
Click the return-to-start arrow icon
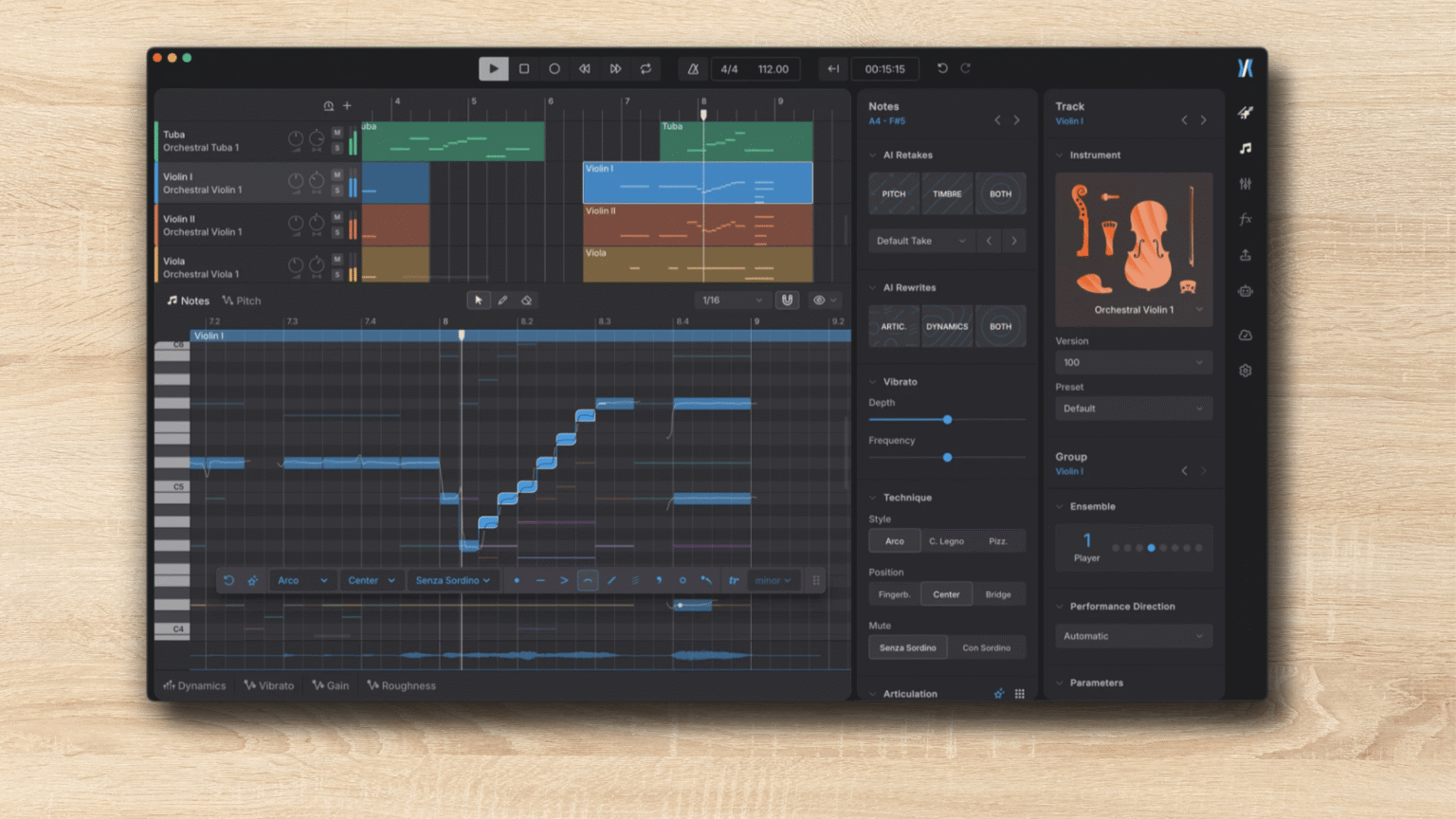pos(833,69)
